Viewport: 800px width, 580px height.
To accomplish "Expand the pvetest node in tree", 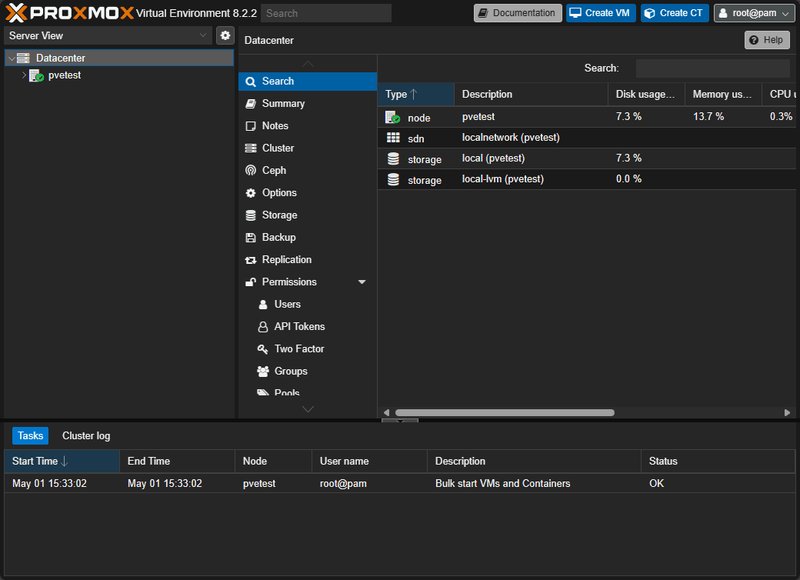I will (23, 75).
